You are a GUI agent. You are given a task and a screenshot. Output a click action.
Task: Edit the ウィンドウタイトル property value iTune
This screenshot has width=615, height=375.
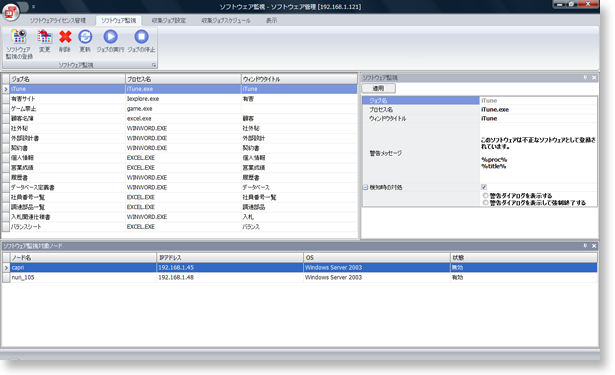[538, 118]
